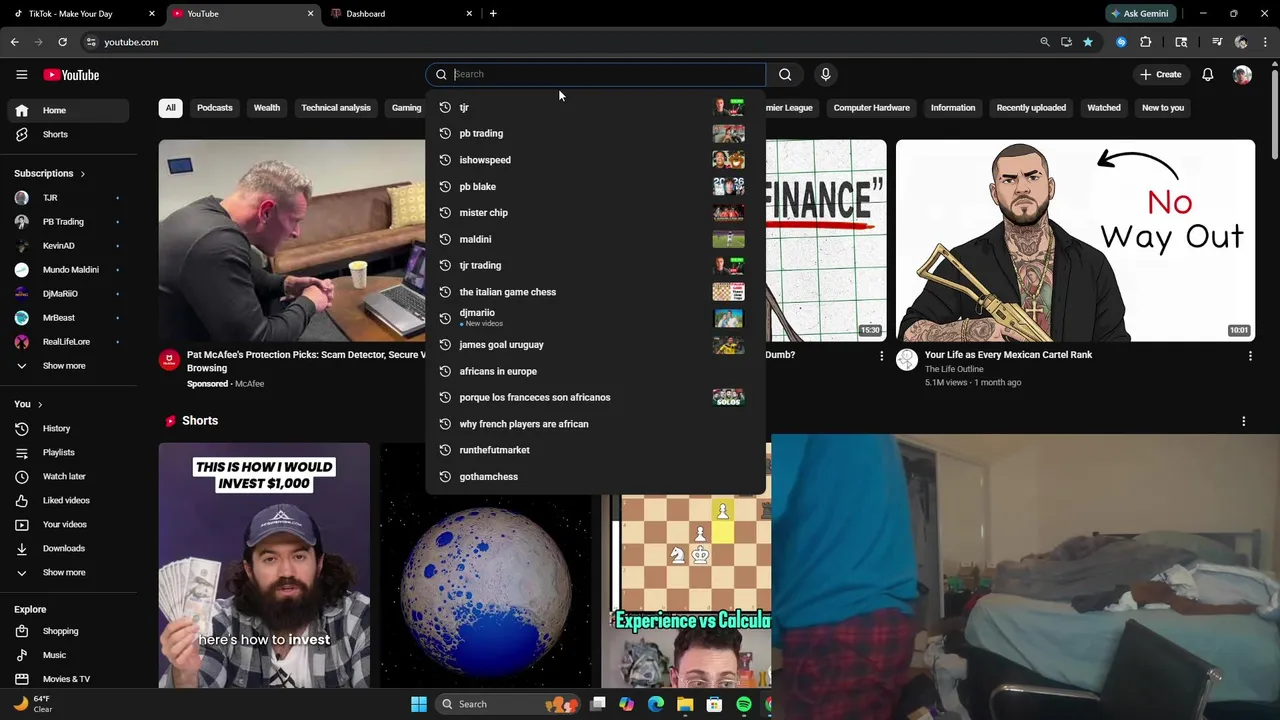Screen dimensions: 1280x720
Task: Open Your videos
Action: pos(68,524)
